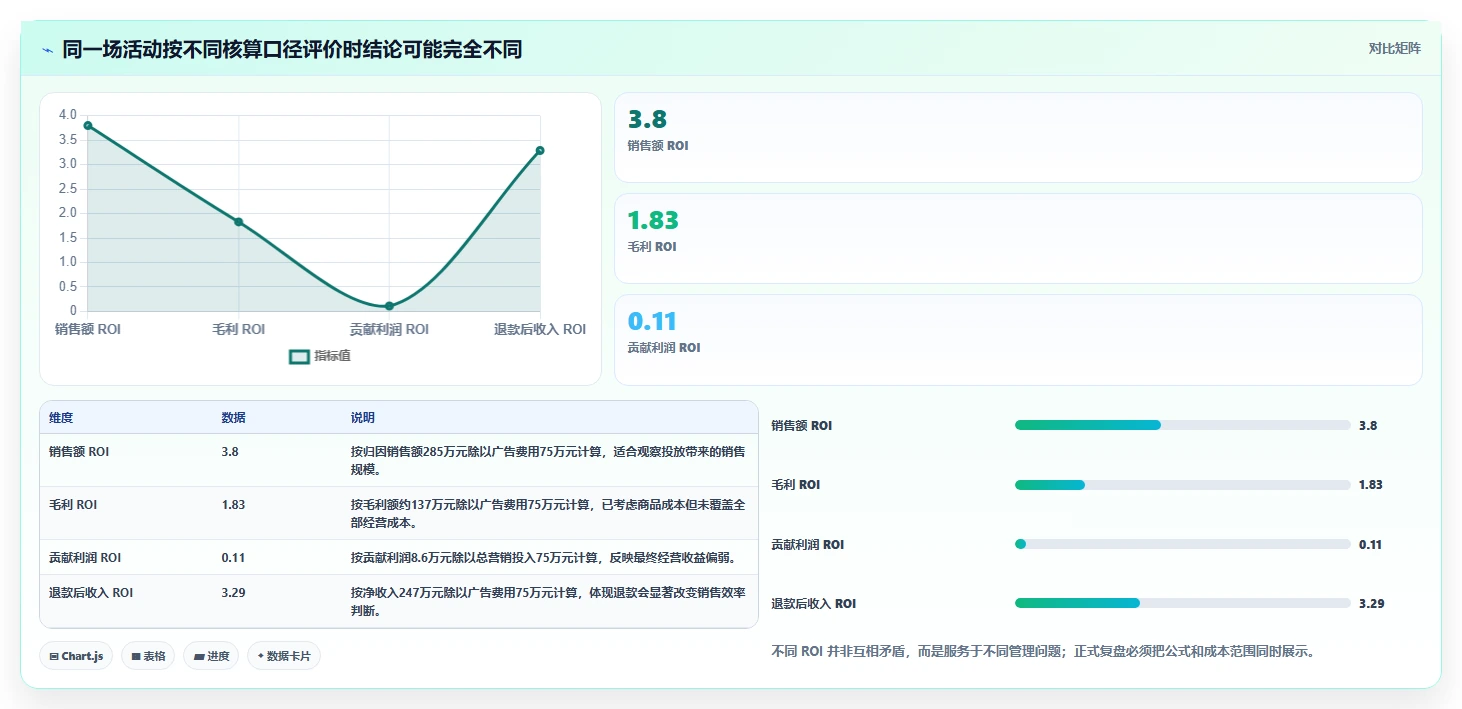Click the 贡献利润 ROI progress bar
Screen dimensions: 1462x709
(x=1182, y=544)
